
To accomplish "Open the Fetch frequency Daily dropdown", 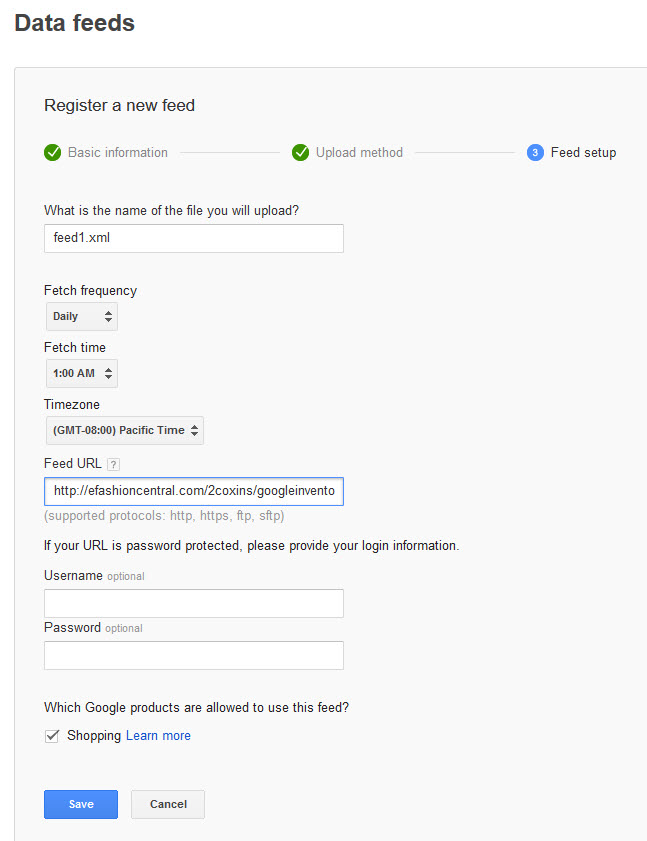I will 82,316.
